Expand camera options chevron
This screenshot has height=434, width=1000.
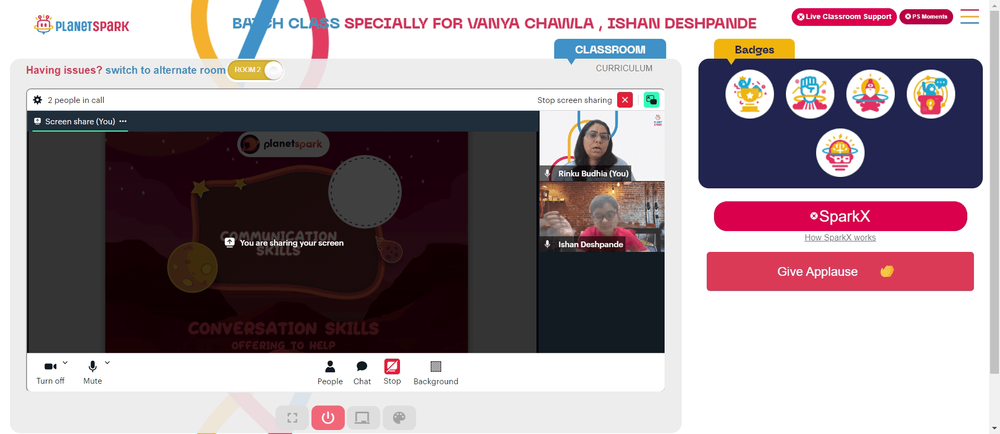65,363
